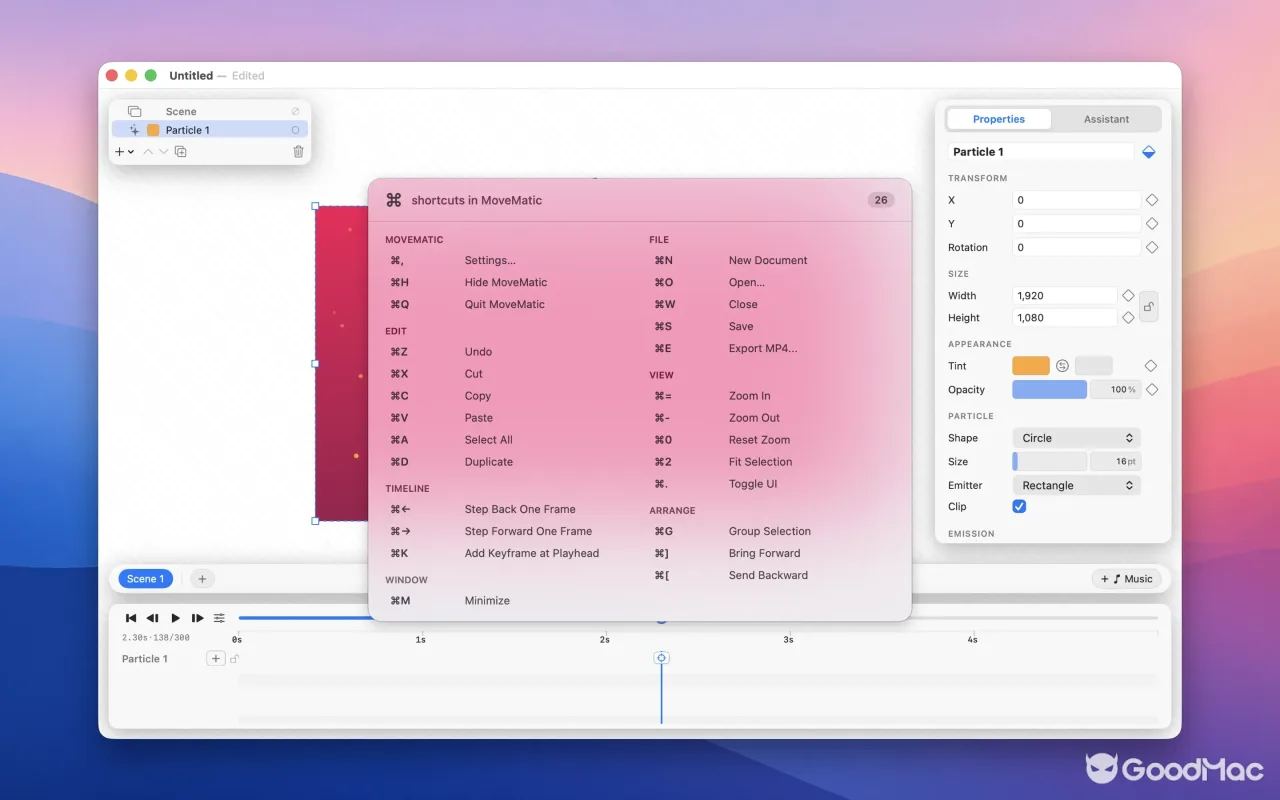1280x800 pixels.
Task: Open the Emitter dropdown showing Rectangle
Action: tap(1076, 485)
